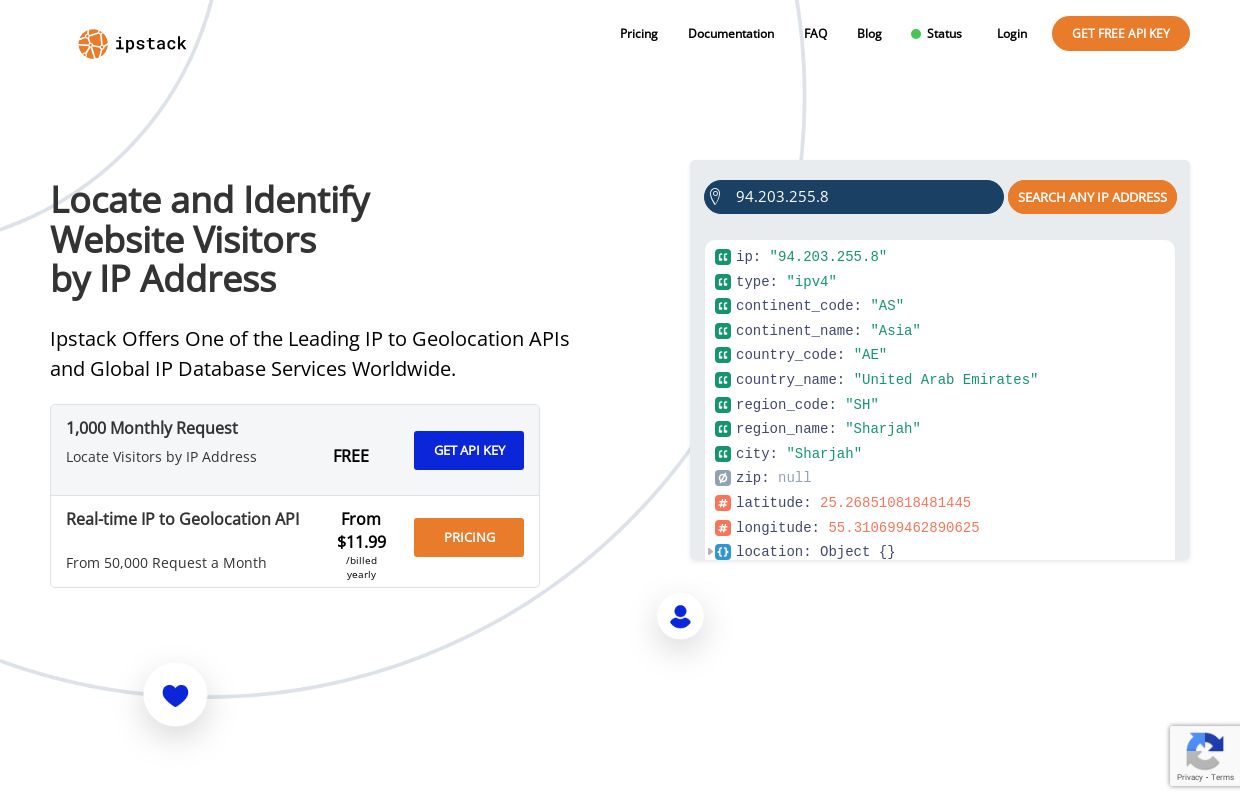Click the string icon beside country_name
Viewport: 1240px width, 800px height.
pyautogui.click(x=723, y=380)
